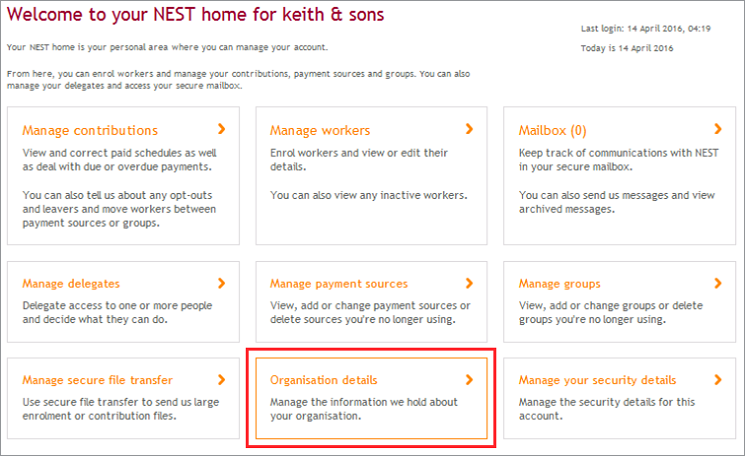Click the arrow icon beside Manage delegates
The width and height of the screenshot is (745, 456).
(x=221, y=283)
